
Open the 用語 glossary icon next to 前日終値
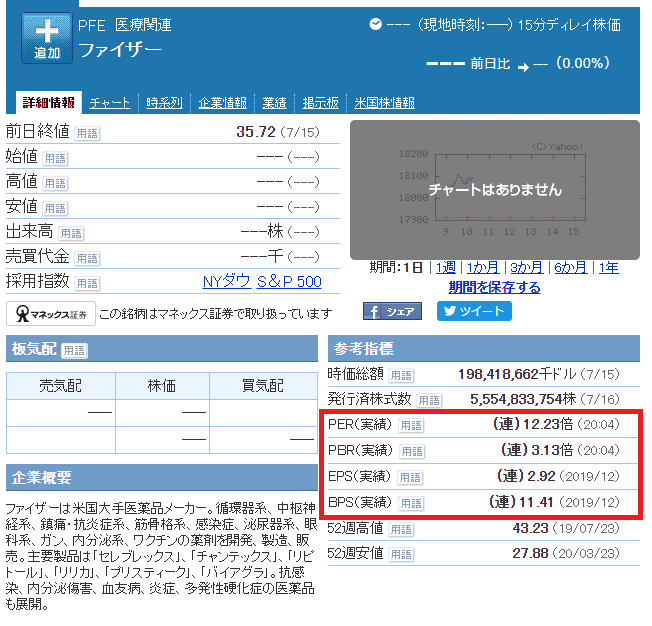point(87,134)
